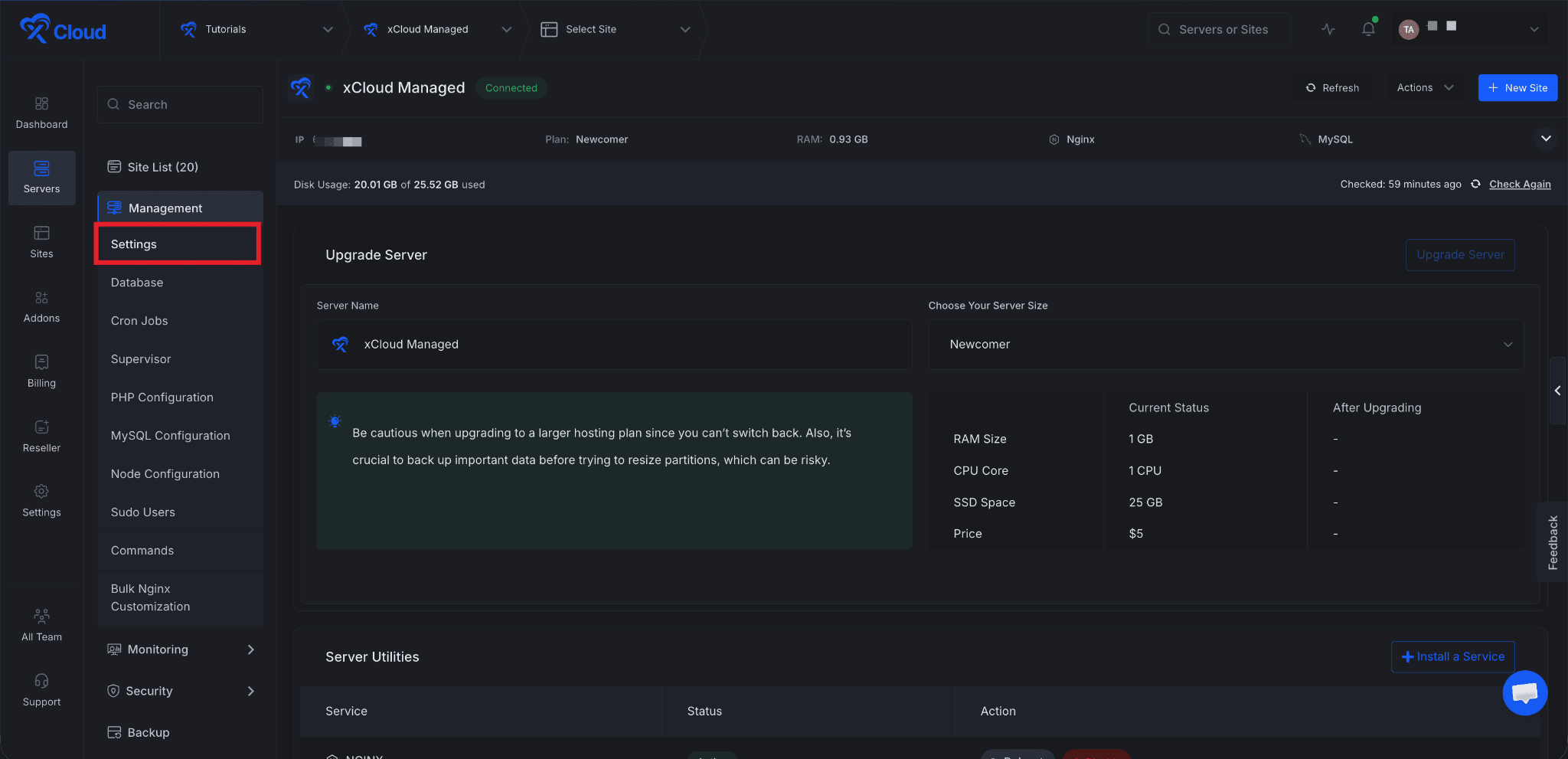Open the Actions dropdown
This screenshot has width=1568, height=759.
tap(1424, 88)
